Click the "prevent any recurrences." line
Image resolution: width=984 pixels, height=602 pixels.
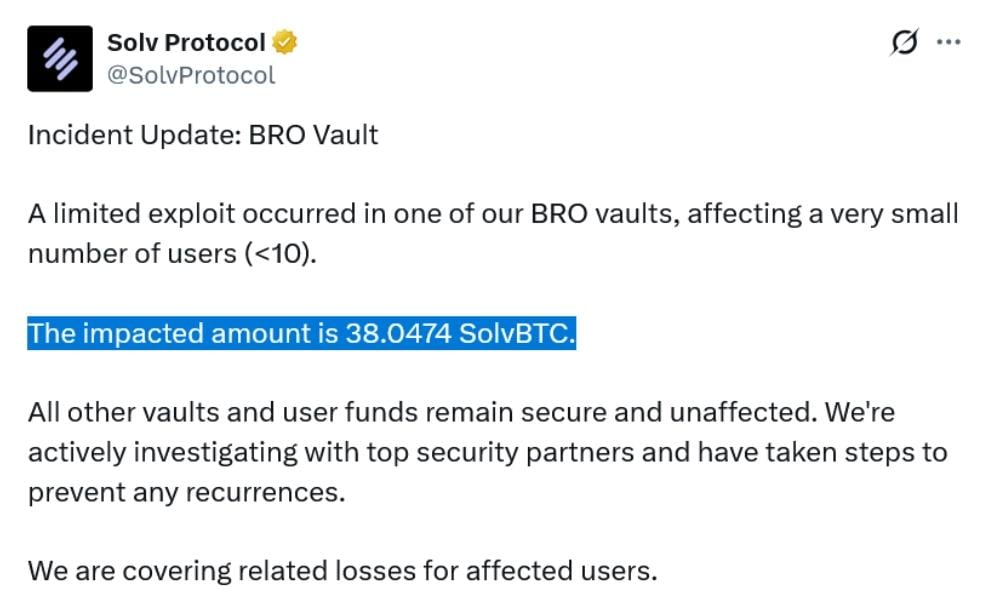[186, 493]
